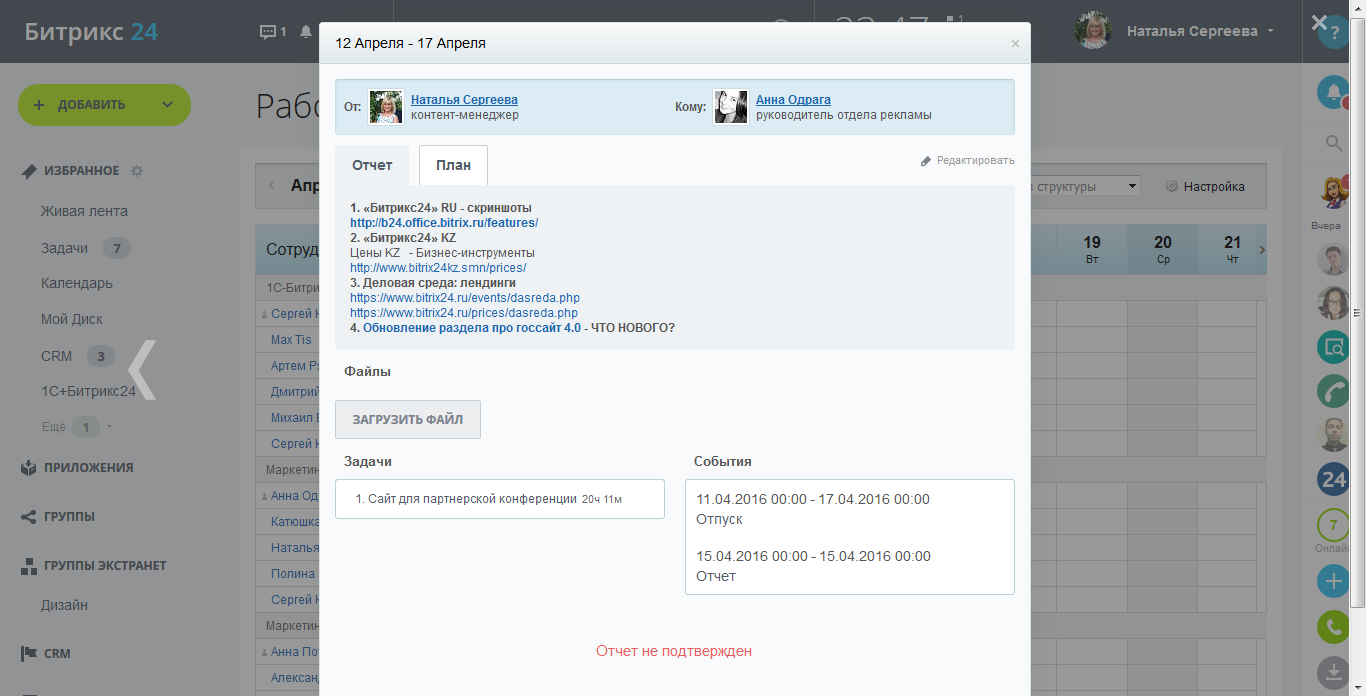Open Живая лента in left menu

click(84, 212)
